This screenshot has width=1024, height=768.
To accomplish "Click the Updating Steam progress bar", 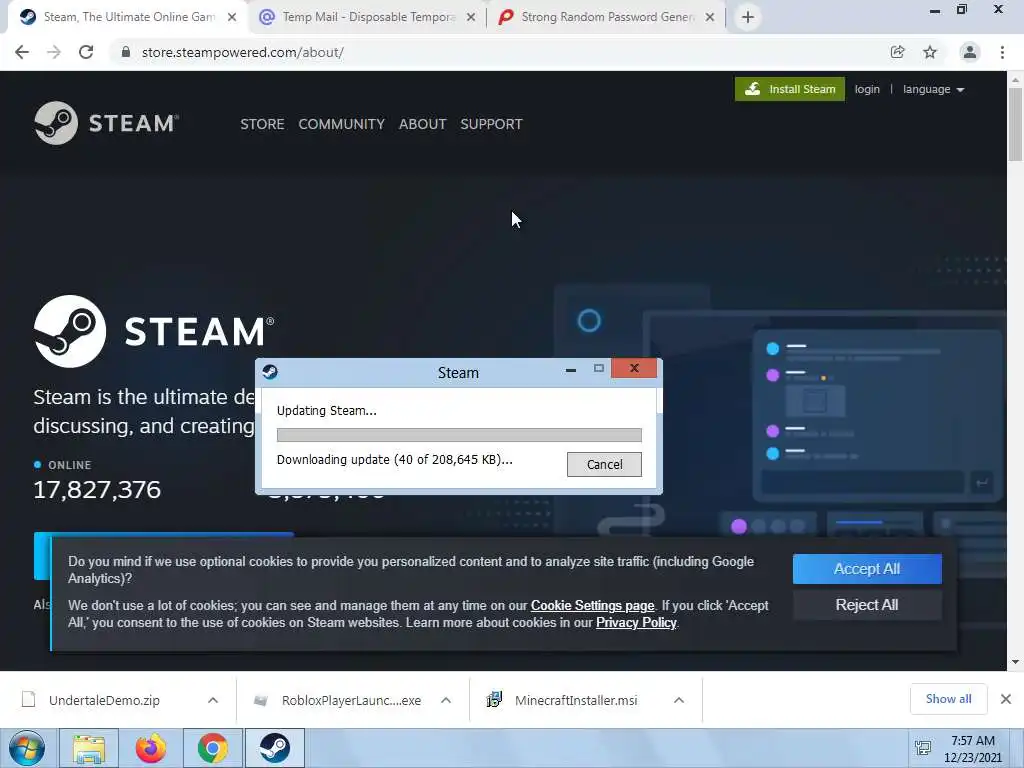I will tap(459, 435).
